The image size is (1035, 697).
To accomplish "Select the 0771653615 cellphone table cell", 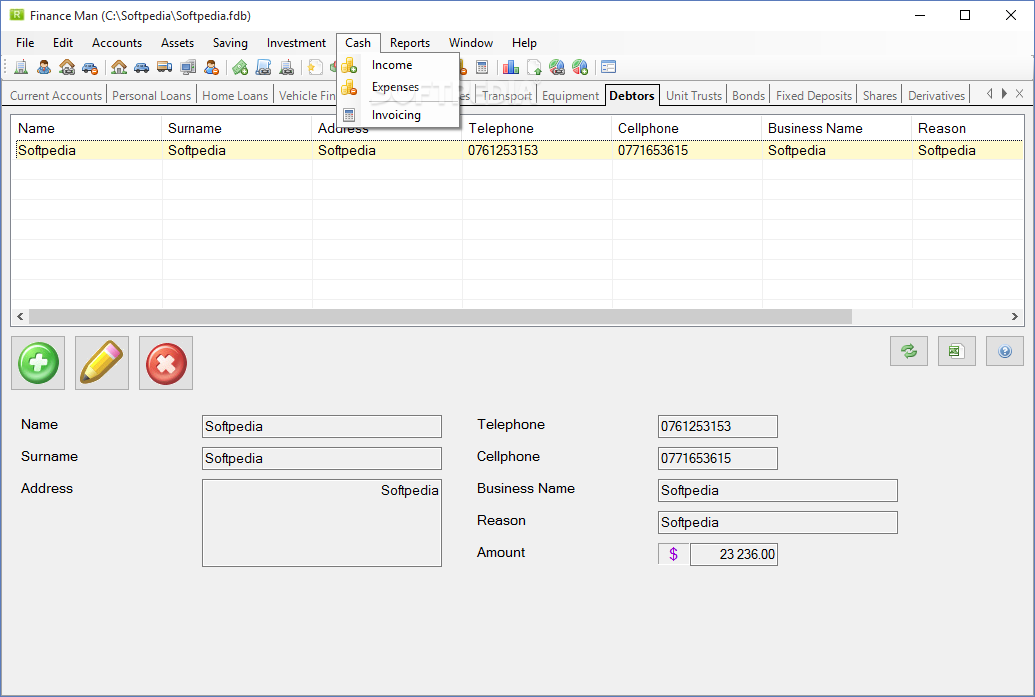I will tap(686, 150).
